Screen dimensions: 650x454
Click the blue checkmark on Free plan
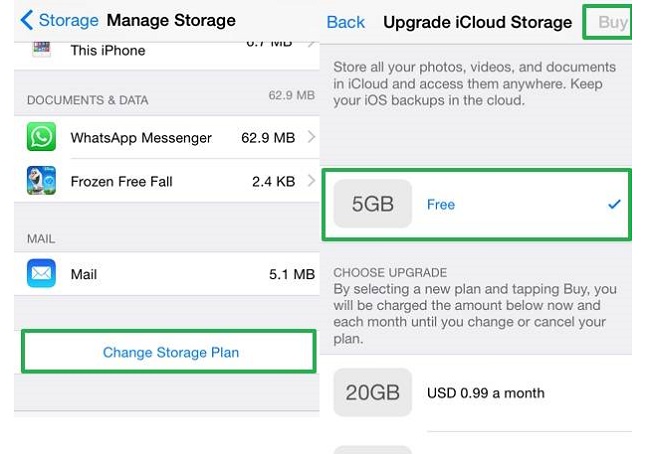[614, 204]
